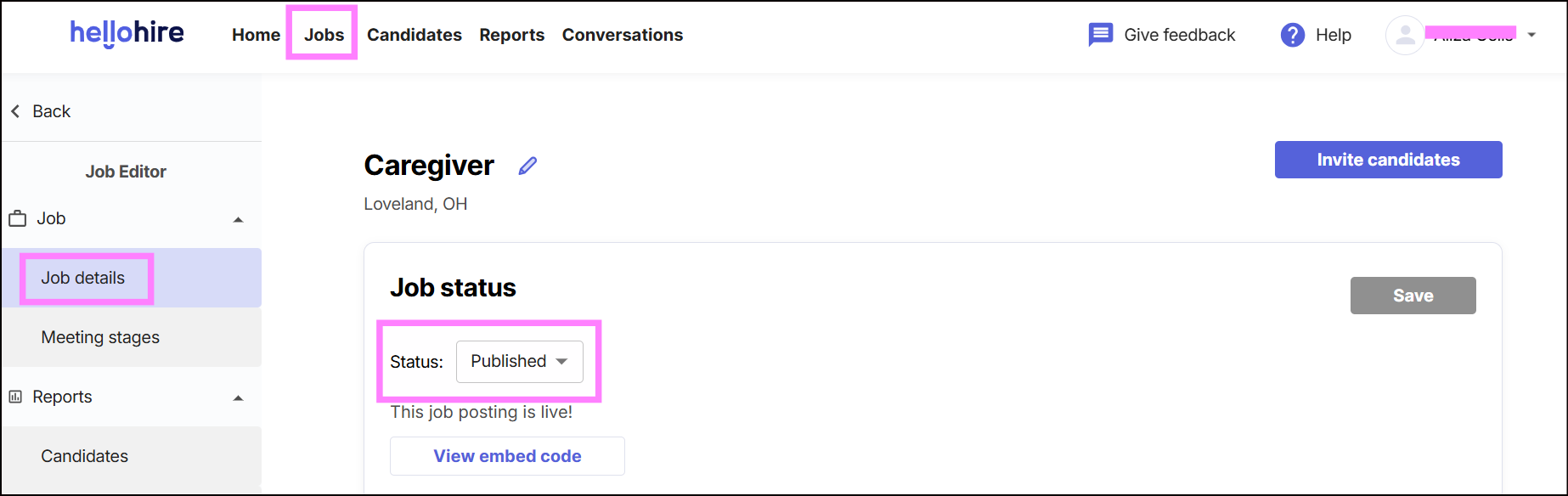
Task: Select Job details in the sidebar
Action: tap(132, 278)
